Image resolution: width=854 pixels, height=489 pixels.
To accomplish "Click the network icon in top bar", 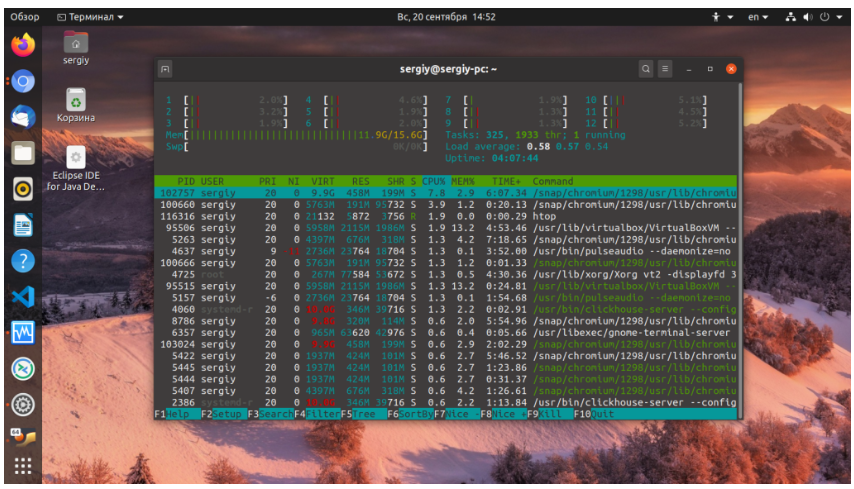I will [790, 17].
